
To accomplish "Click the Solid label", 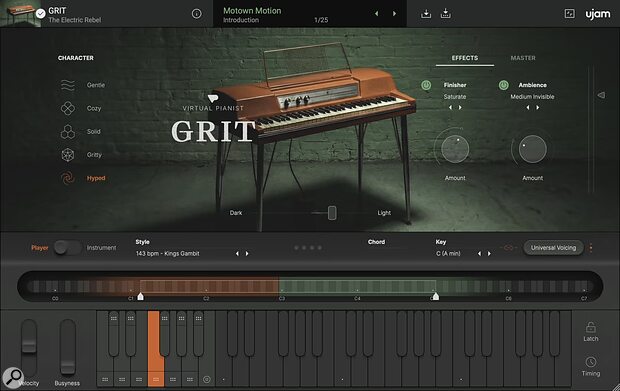I will (93, 132).
